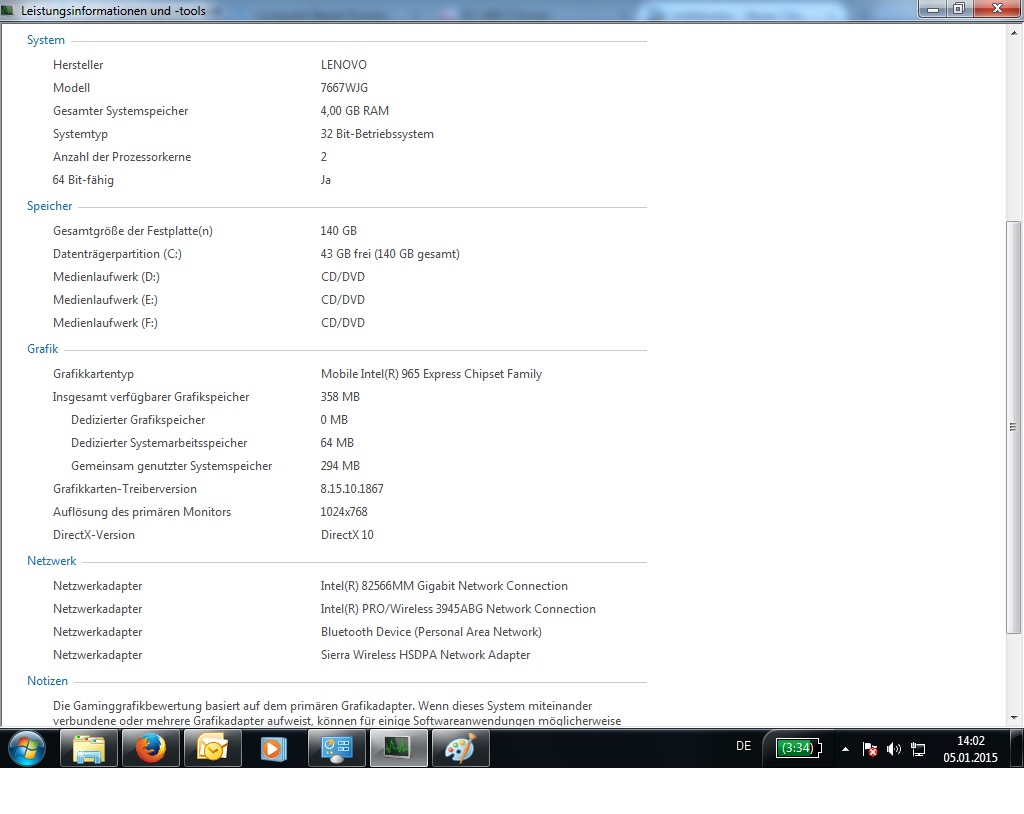Click Sierra Wireless HSDPA Network Adapter
Image resolution: width=1024 pixels, height=814 pixels.
pyautogui.click(x=425, y=655)
